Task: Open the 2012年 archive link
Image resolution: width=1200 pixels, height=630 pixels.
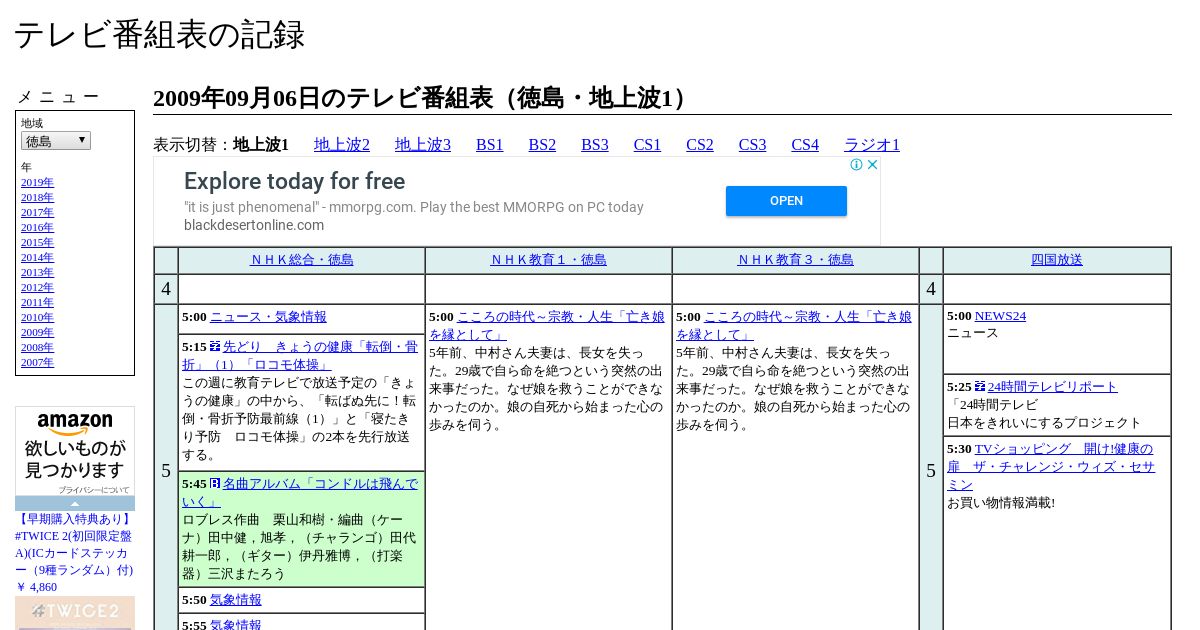Action: 37,288
